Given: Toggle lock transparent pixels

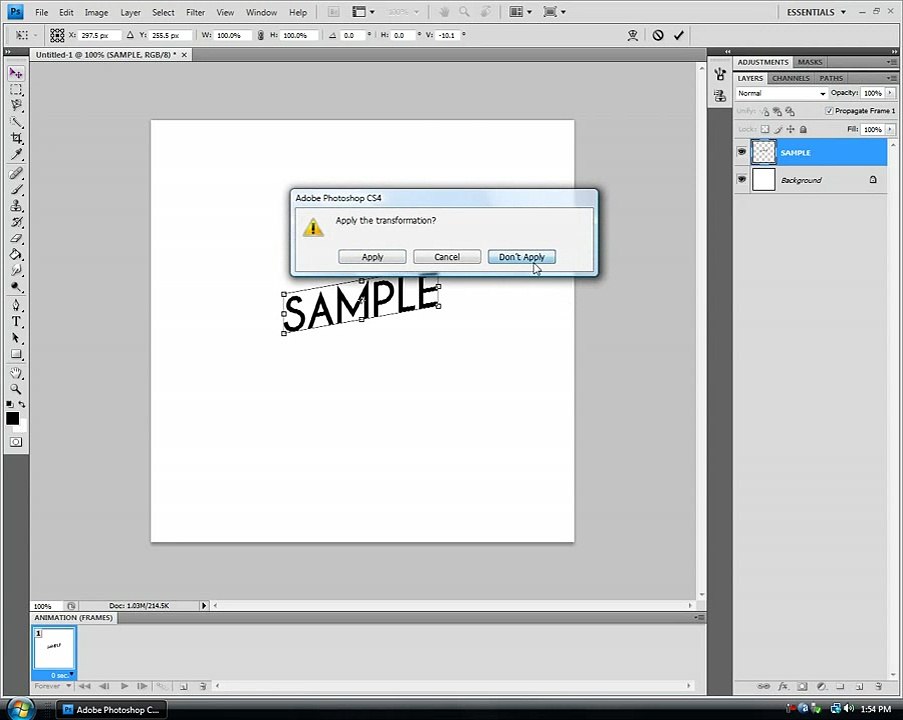Looking at the screenshot, I should click(x=765, y=130).
